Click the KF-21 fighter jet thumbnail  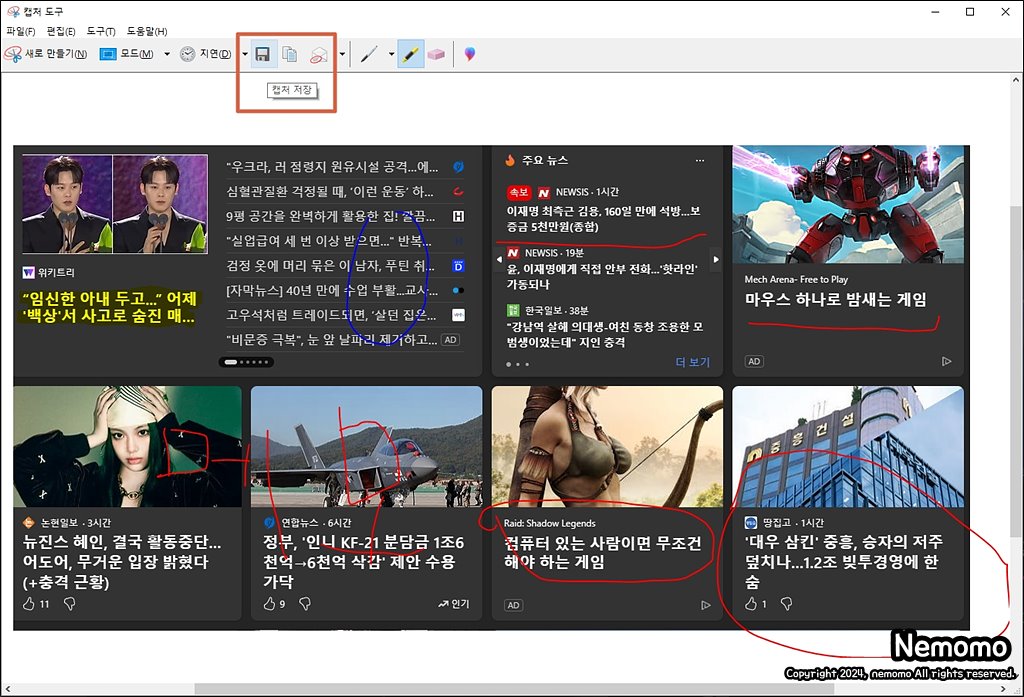click(x=366, y=446)
